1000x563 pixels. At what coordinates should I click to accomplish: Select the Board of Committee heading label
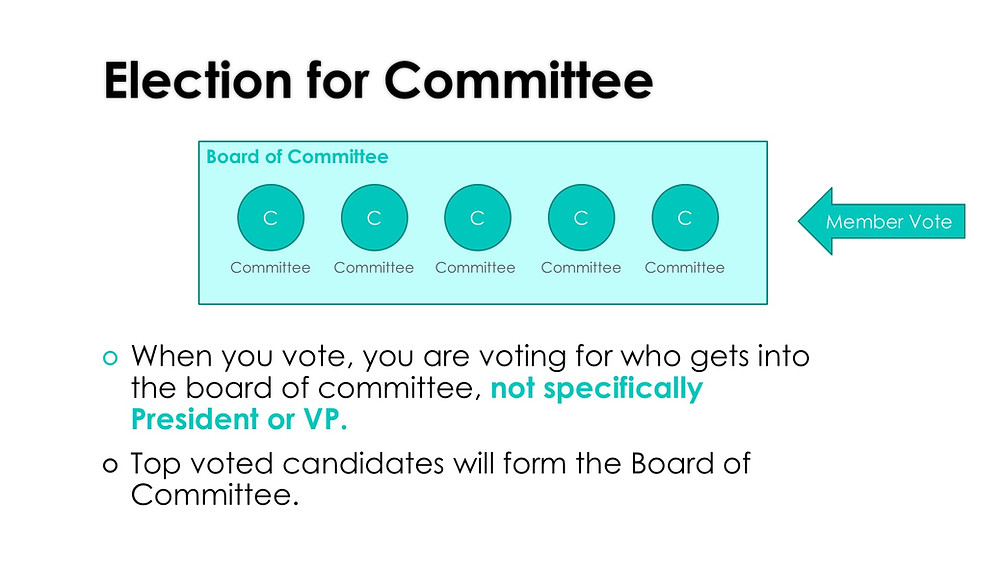(297, 157)
